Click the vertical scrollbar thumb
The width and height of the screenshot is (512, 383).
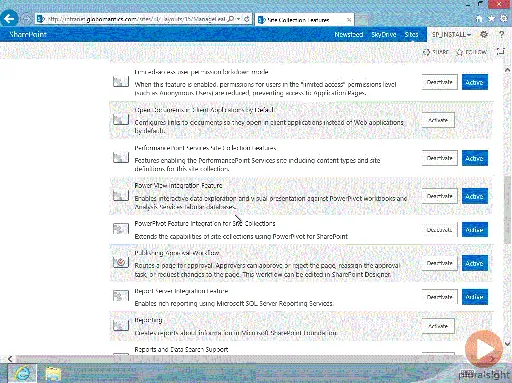(507, 210)
